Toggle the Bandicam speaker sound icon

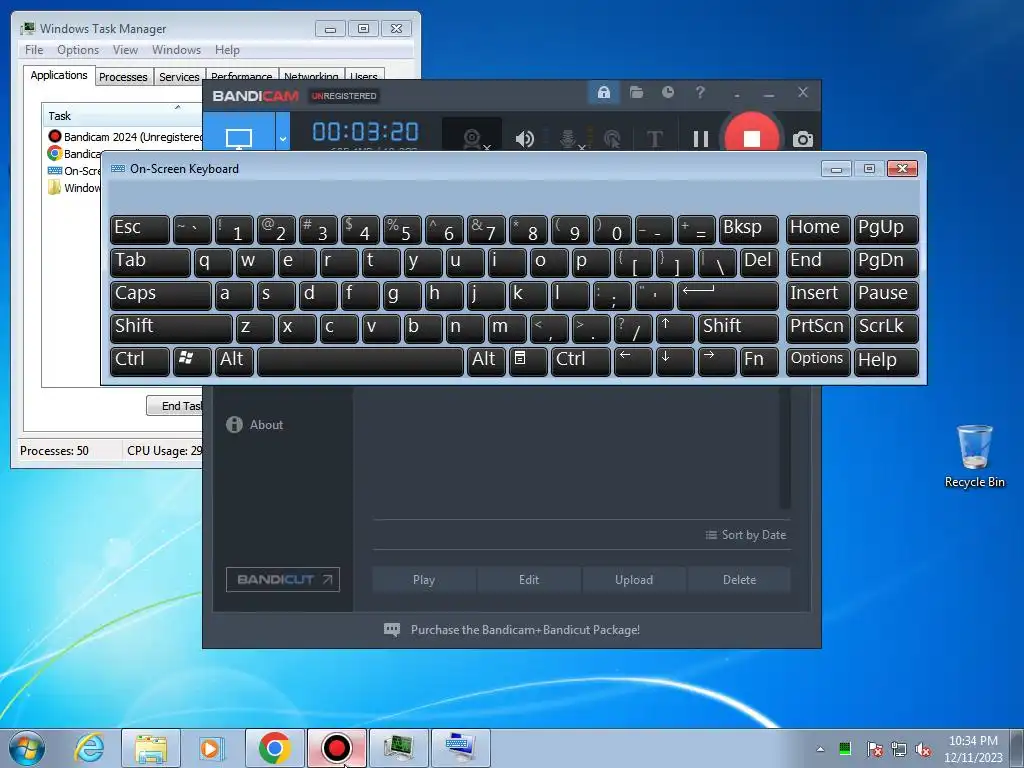coord(524,138)
